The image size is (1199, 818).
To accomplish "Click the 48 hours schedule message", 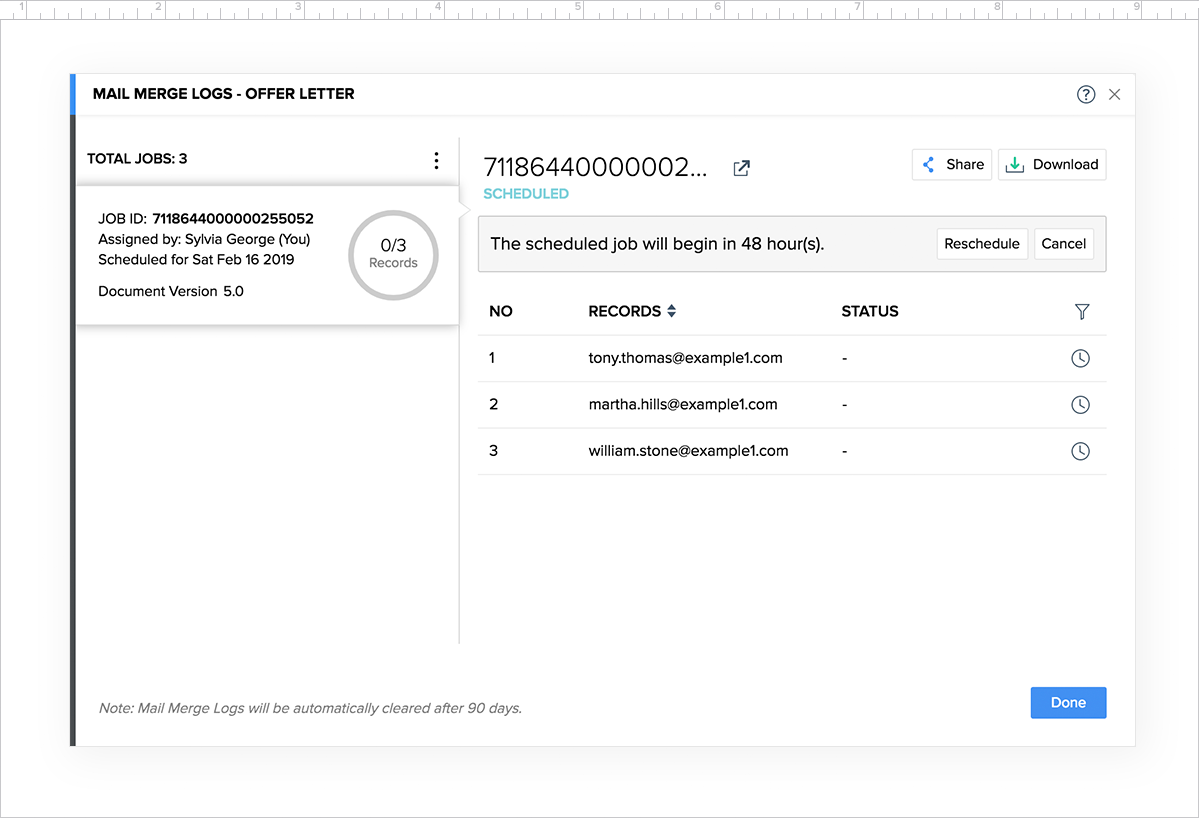I will pos(657,244).
